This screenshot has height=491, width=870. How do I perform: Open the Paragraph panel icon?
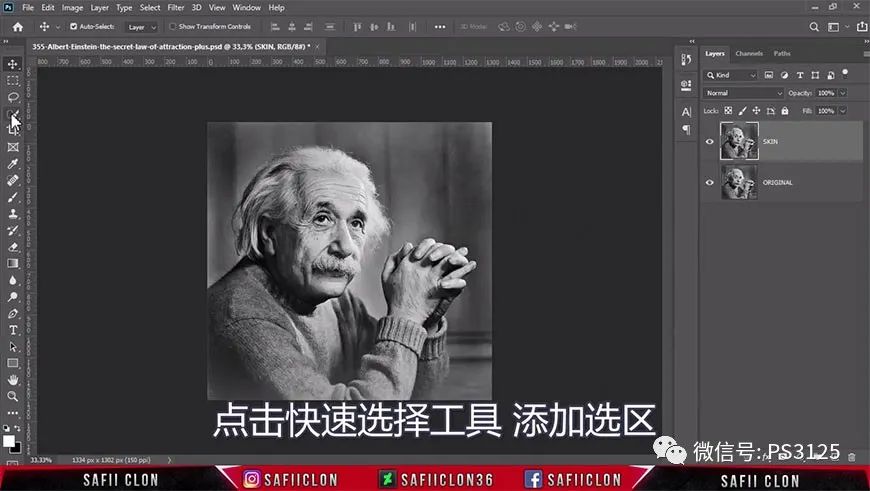click(686, 129)
